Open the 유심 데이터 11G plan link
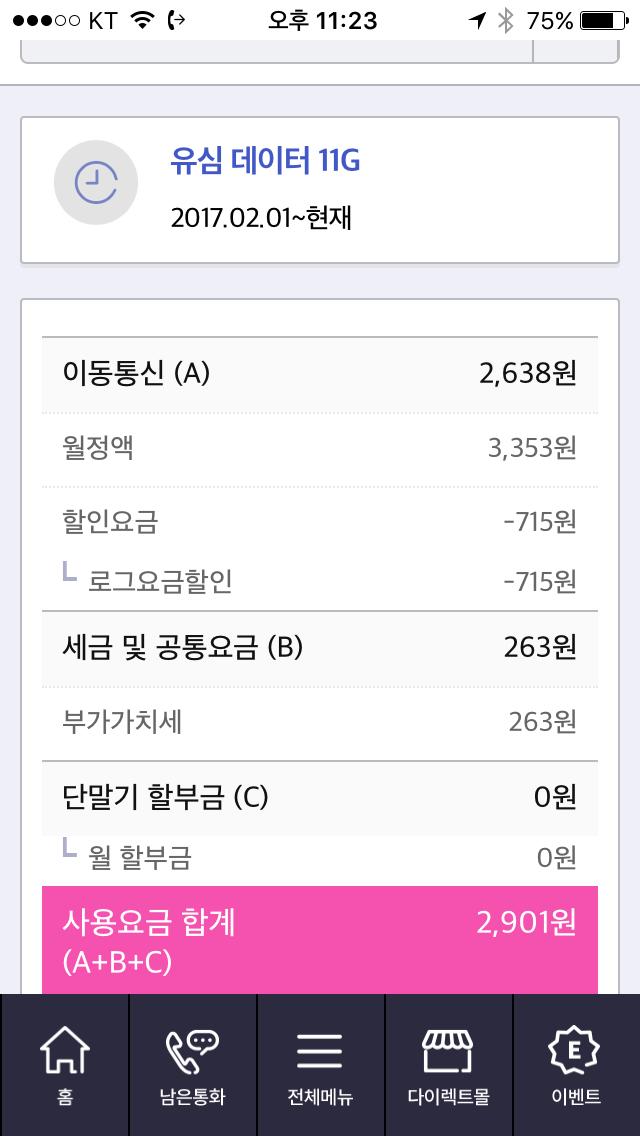 pos(265,160)
